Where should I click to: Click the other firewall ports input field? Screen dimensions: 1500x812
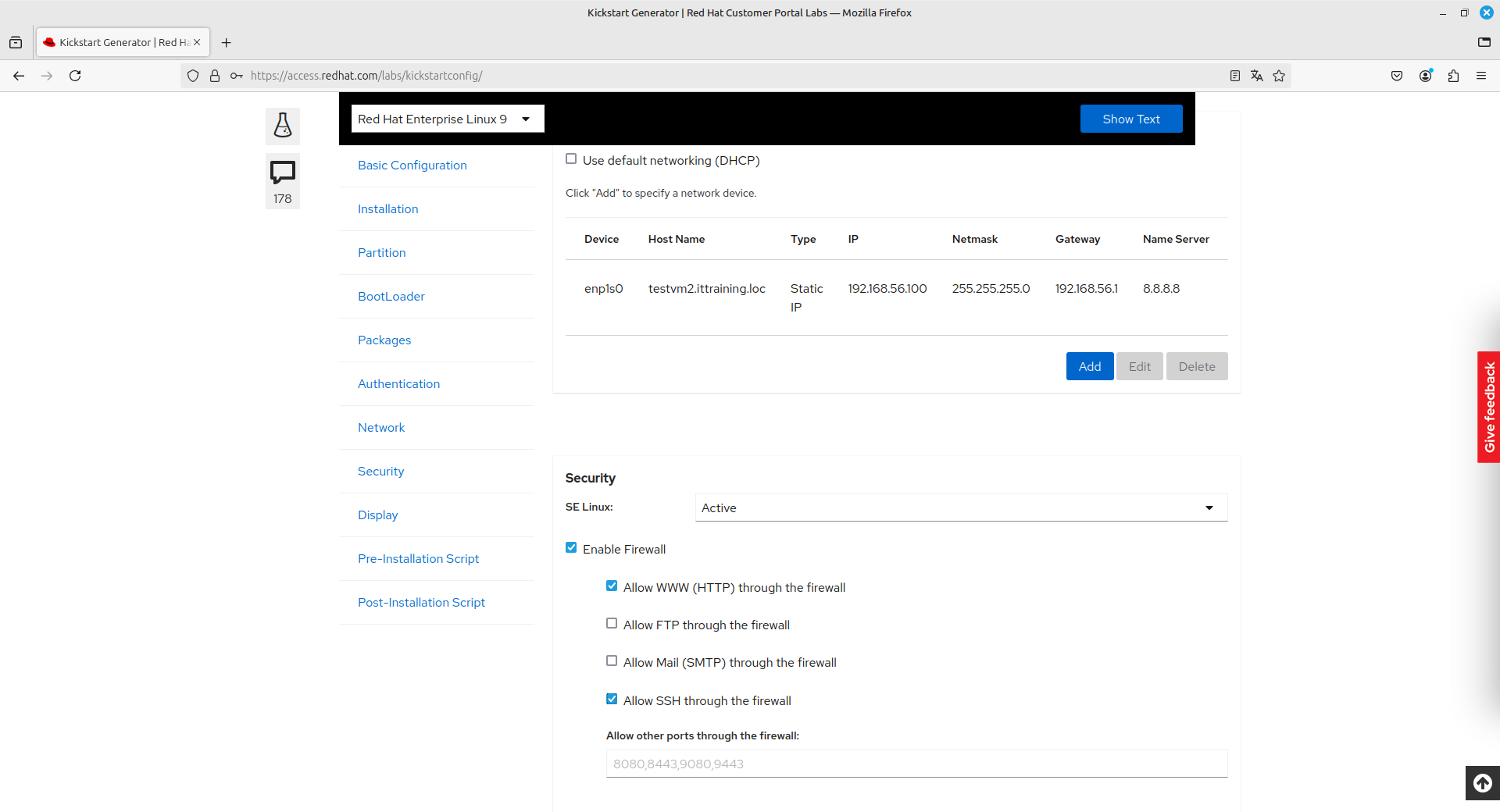pyautogui.click(x=917, y=764)
